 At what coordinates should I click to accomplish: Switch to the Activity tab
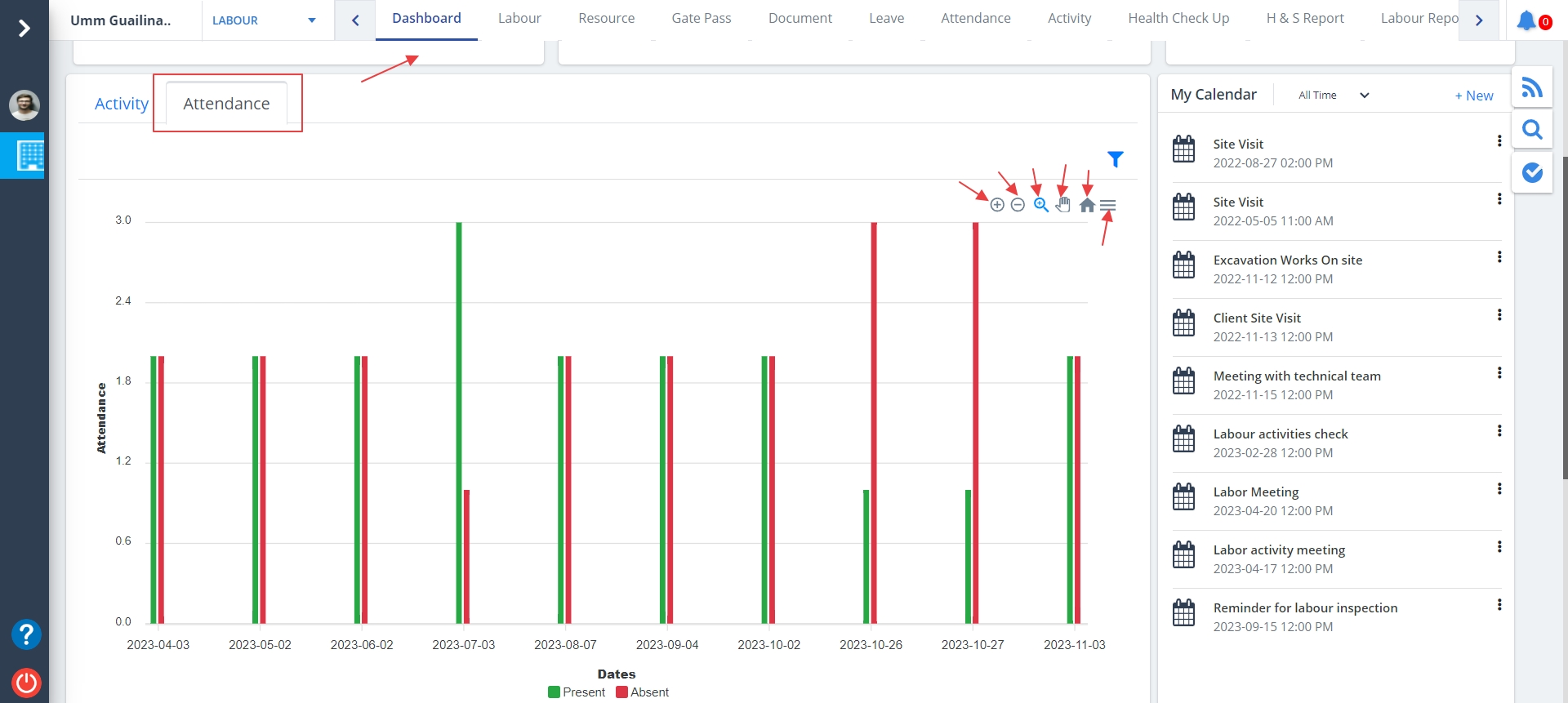click(121, 104)
